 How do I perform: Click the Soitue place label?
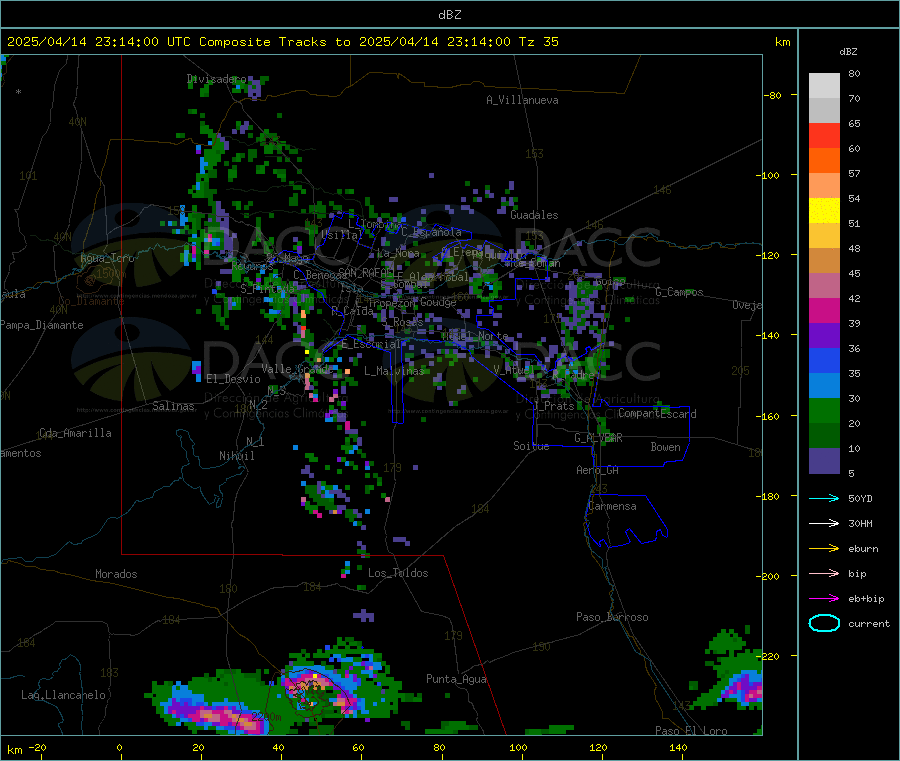pos(531,446)
